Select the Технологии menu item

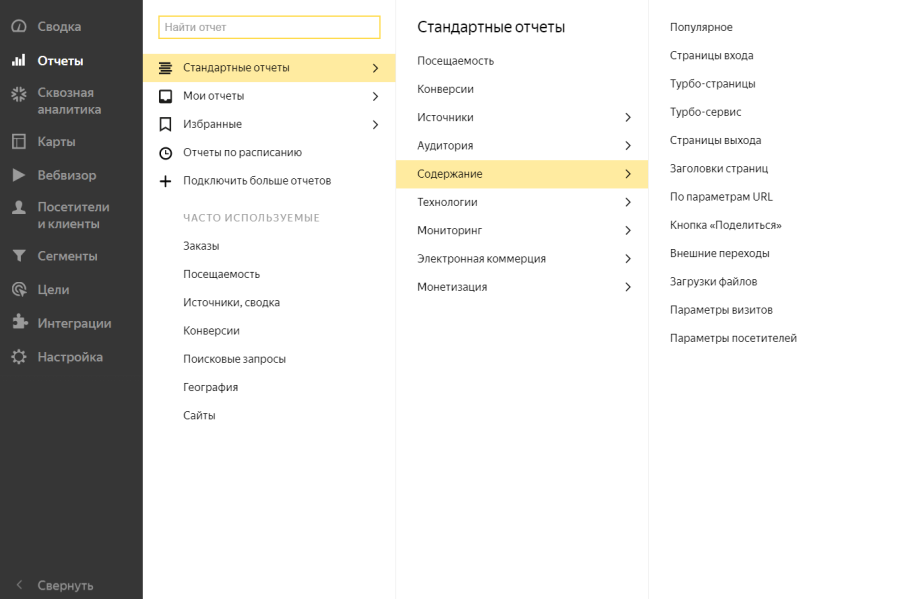(x=522, y=202)
